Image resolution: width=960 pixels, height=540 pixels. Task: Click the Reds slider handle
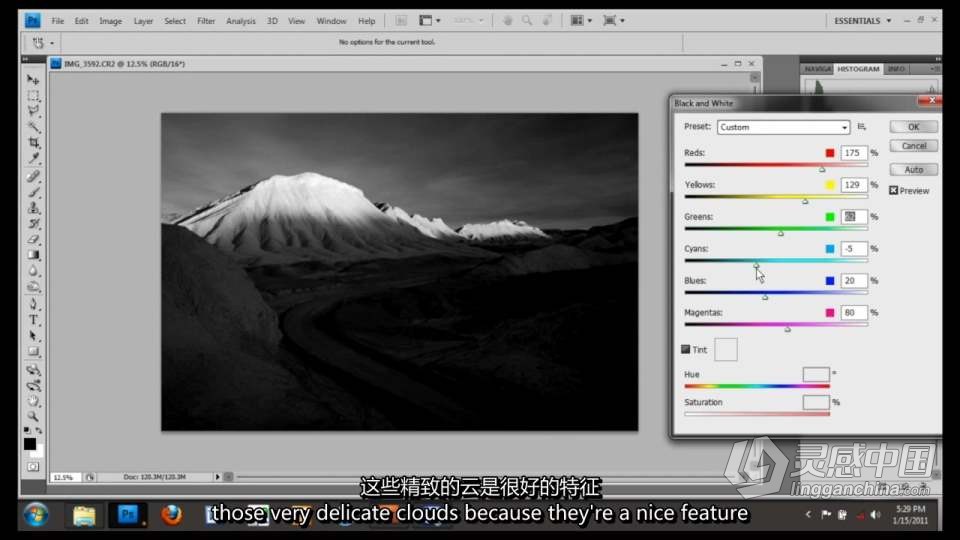822,169
